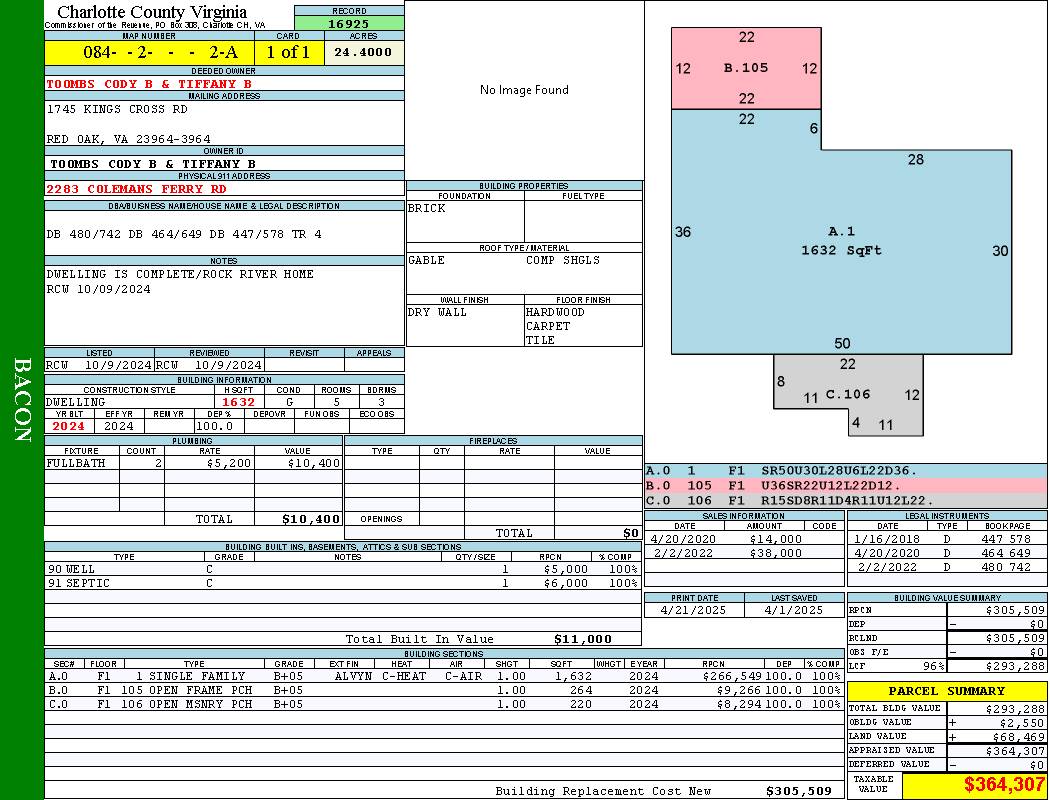Select floor finish HARDWOOD

tap(555, 313)
